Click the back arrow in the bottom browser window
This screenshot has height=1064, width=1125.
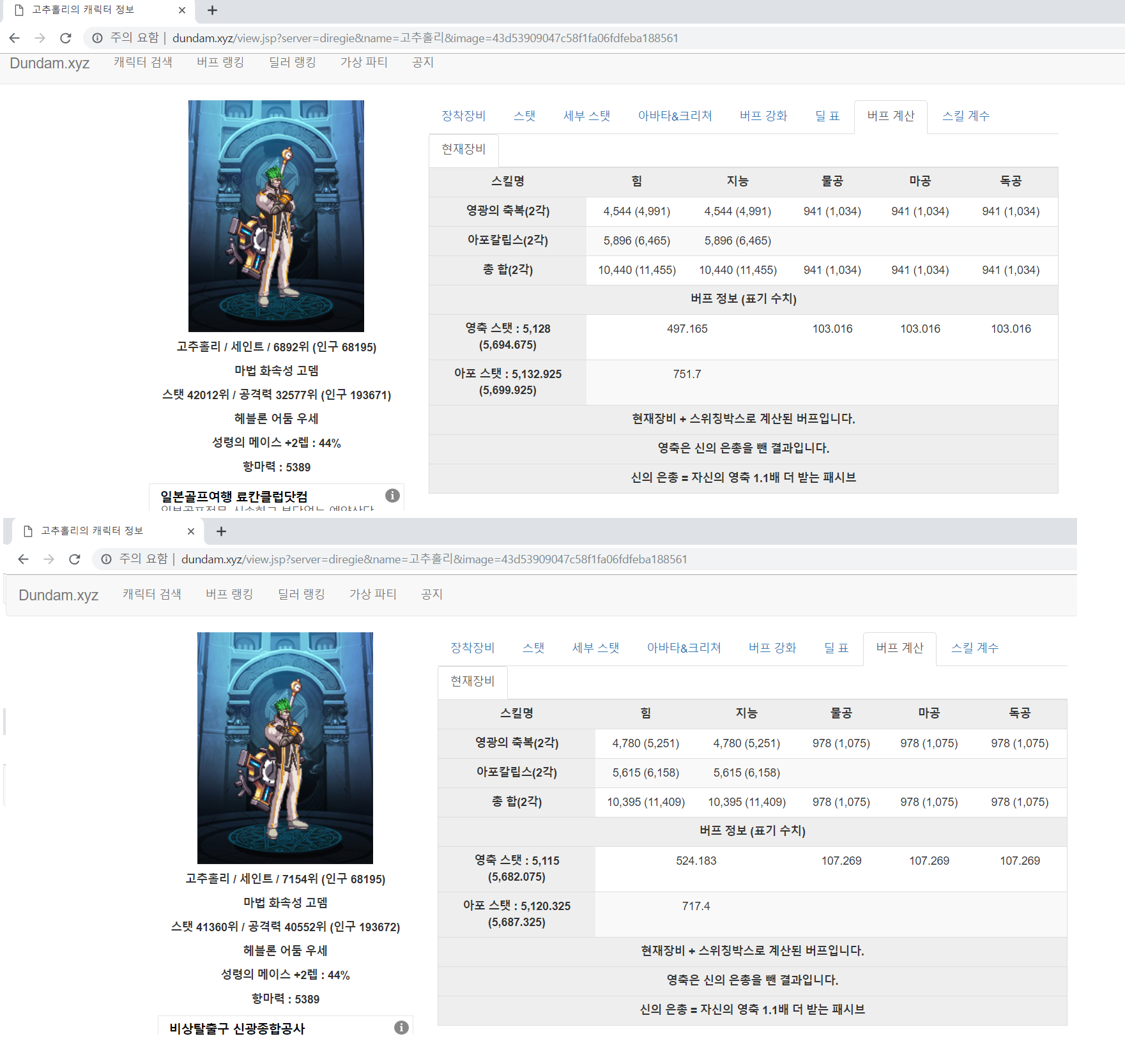coord(24,559)
